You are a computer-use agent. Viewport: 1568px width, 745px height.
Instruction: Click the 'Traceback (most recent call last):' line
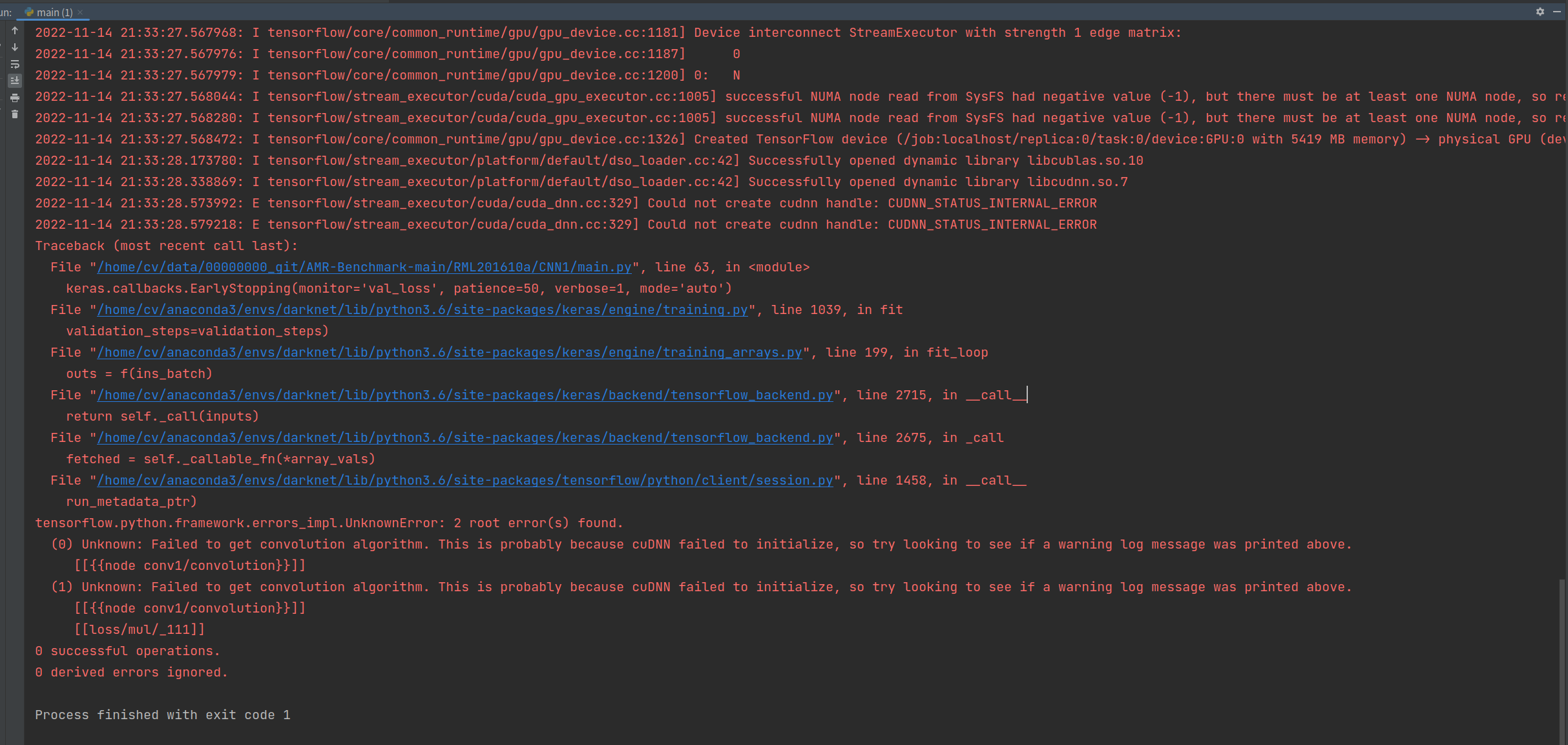coord(167,246)
